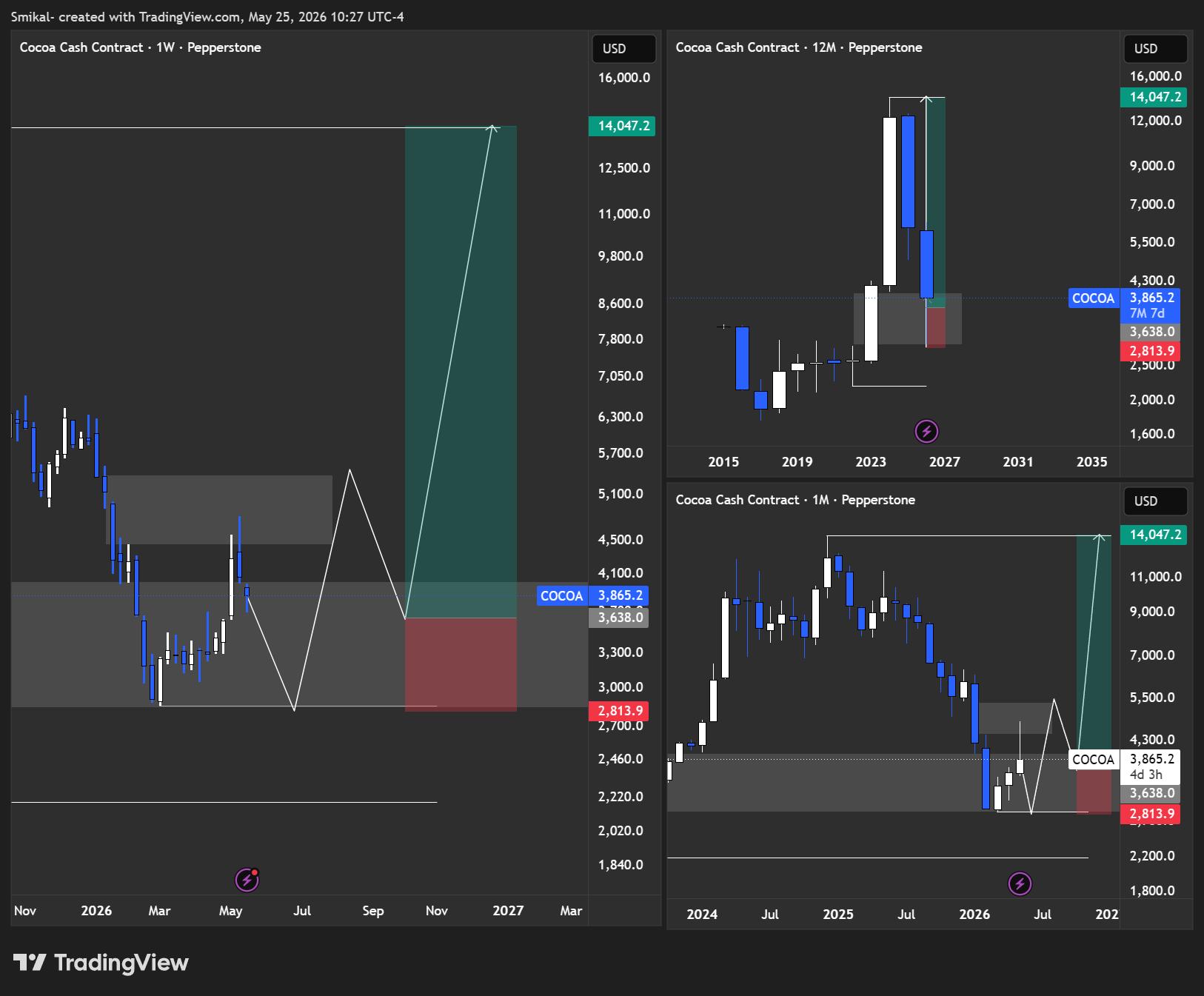Click Sep on the weekly chart time axis

(x=373, y=911)
